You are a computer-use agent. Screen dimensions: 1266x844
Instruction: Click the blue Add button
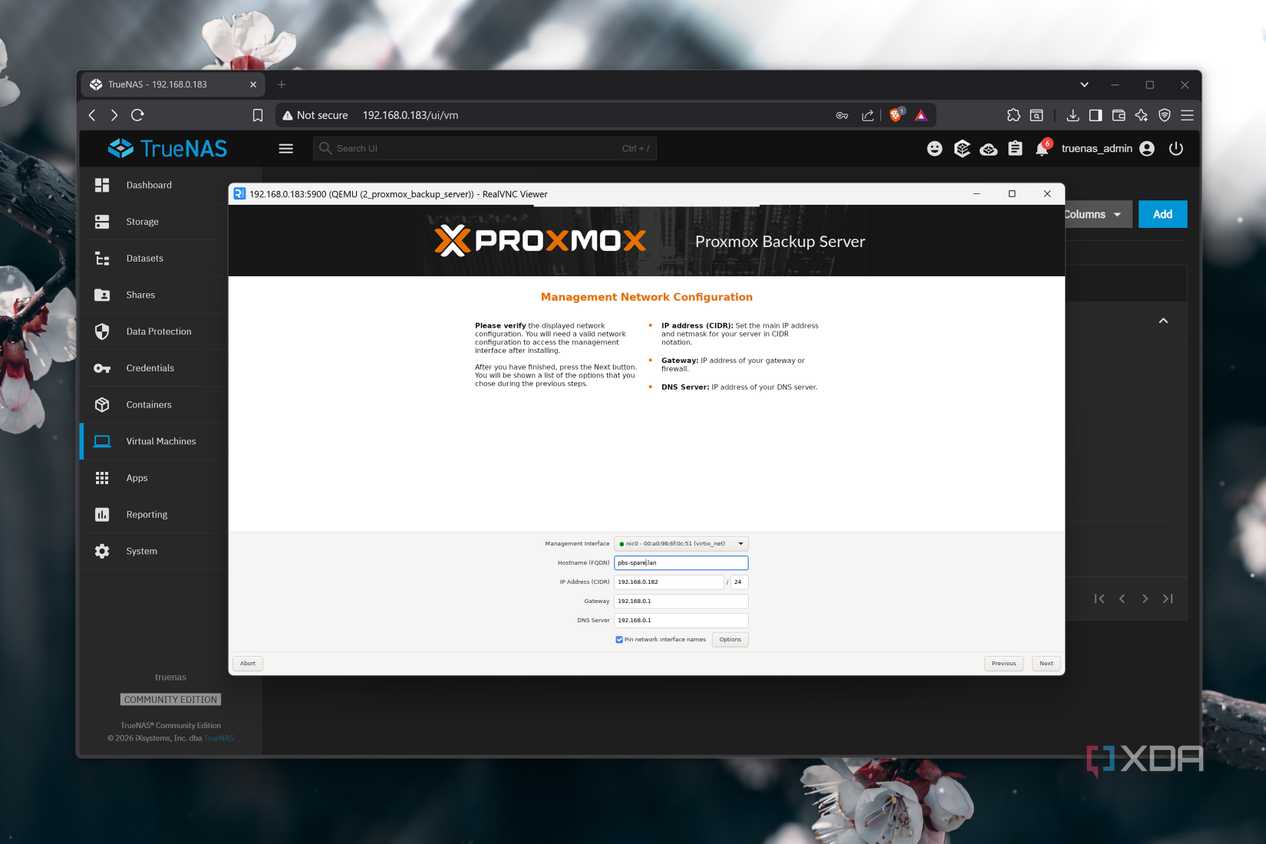click(x=1162, y=214)
